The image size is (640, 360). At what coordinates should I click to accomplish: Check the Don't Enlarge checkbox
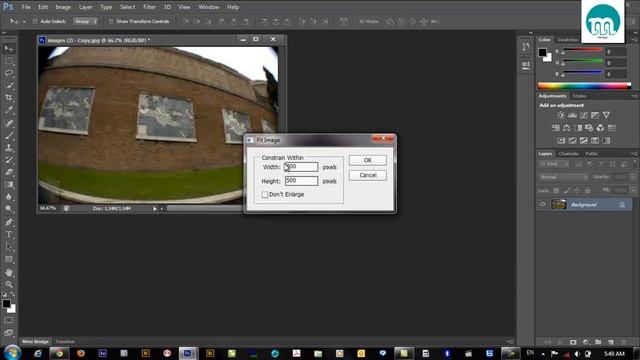pyautogui.click(x=264, y=195)
